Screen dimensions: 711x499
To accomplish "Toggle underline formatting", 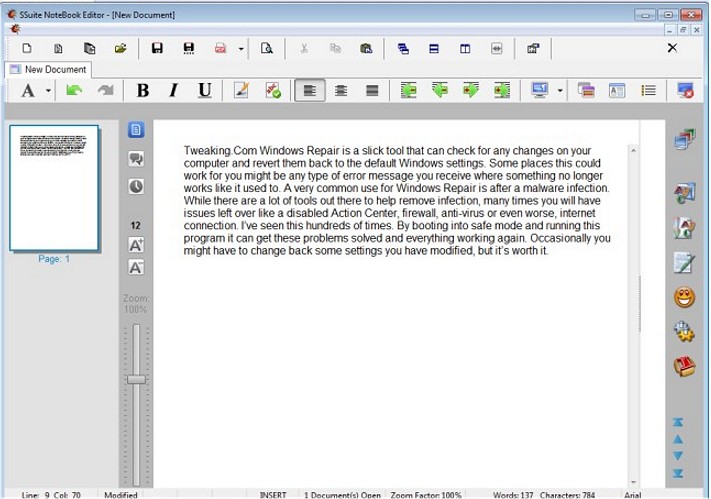I will [x=205, y=90].
